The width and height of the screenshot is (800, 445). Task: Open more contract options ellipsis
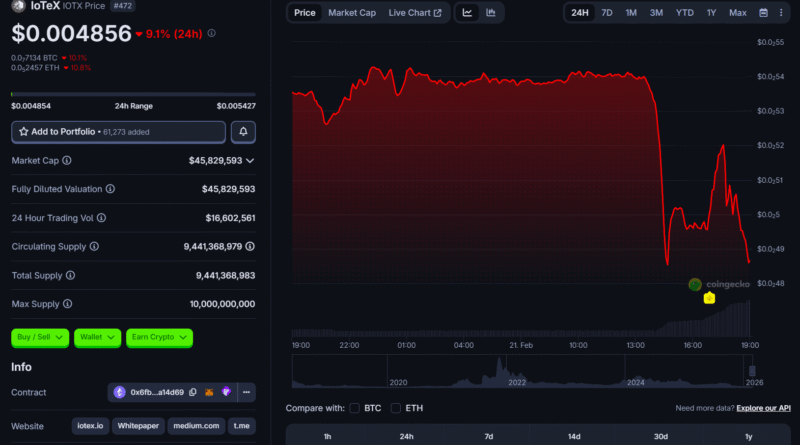(x=246, y=392)
